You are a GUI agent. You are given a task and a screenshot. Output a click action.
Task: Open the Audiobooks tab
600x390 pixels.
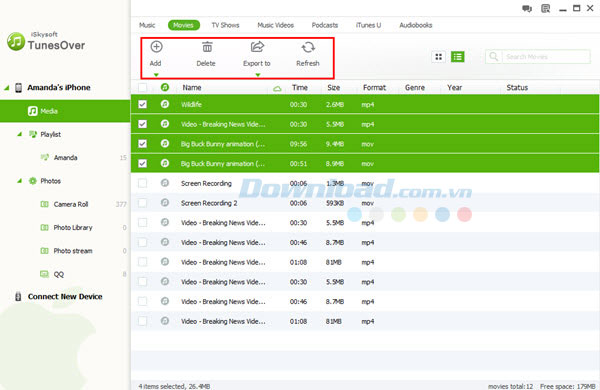click(x=416, y=25)
